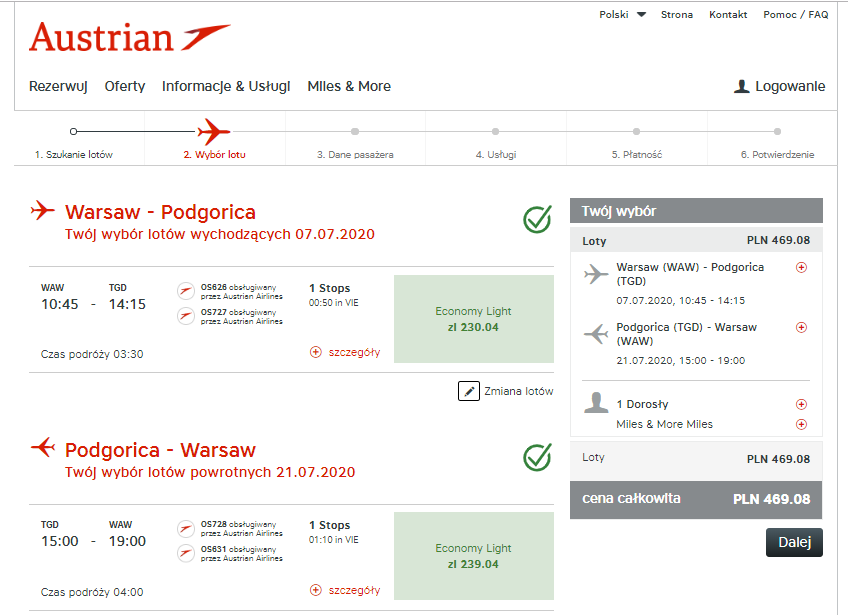Open the Polski language dropdown
This screenshot has width=848, height=615.
coord(622,15)
